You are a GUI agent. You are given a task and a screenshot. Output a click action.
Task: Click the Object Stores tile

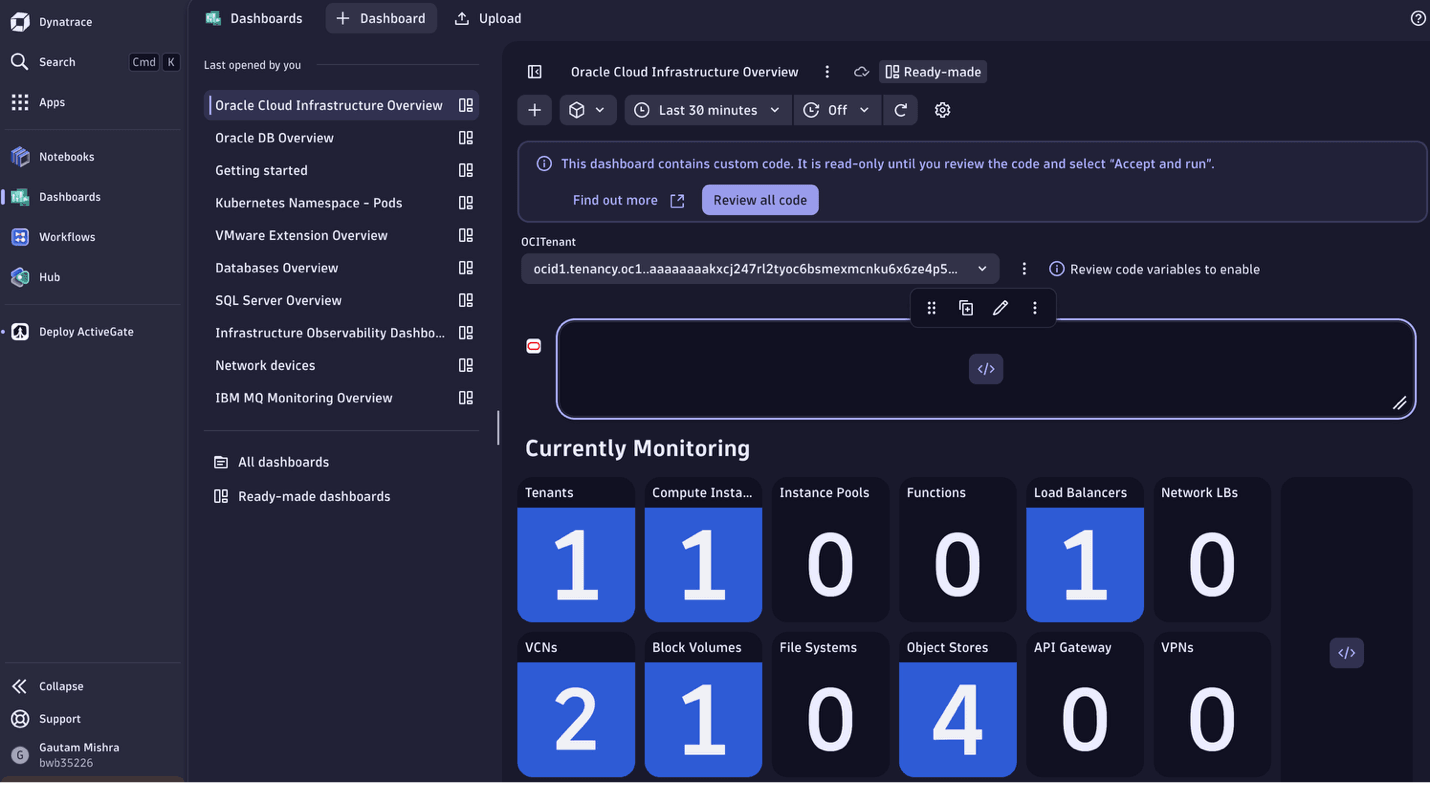pos(958,705)
